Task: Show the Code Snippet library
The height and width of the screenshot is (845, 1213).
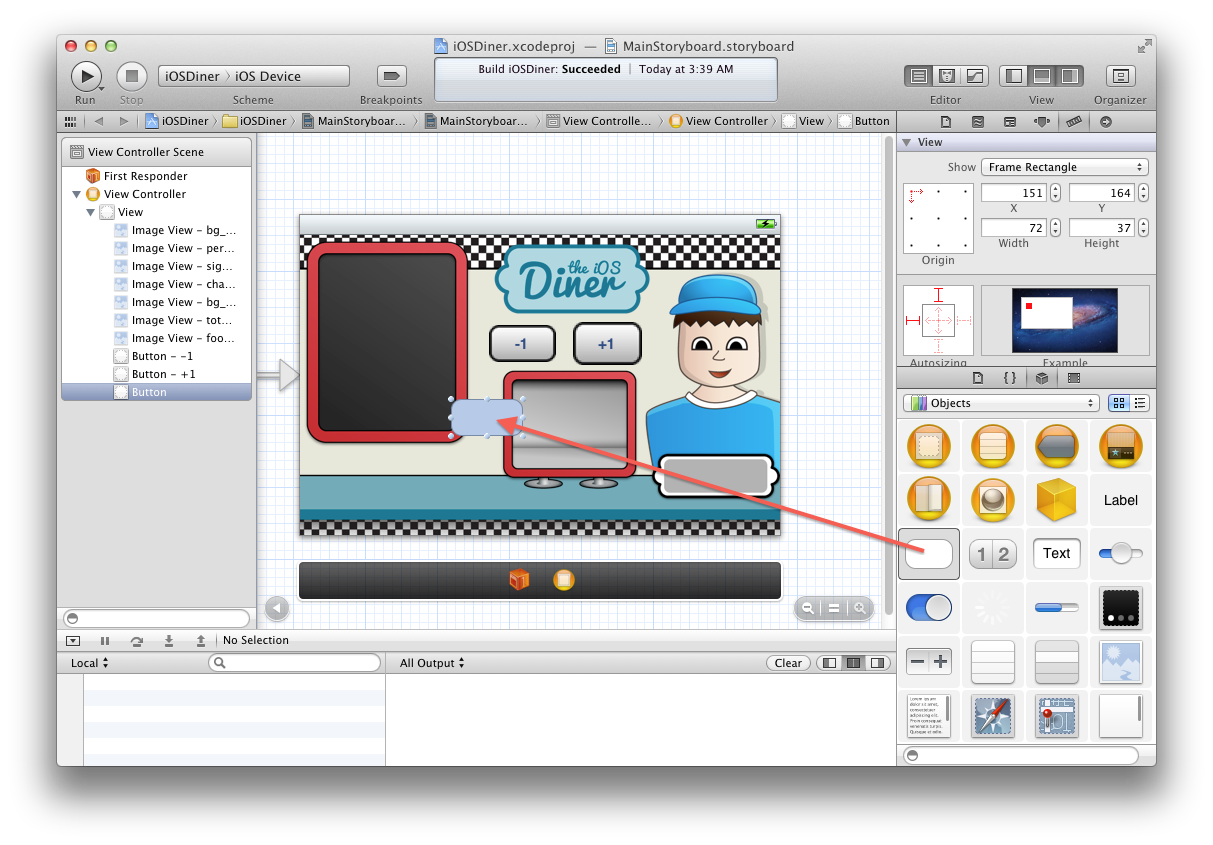Action: 1010,378
